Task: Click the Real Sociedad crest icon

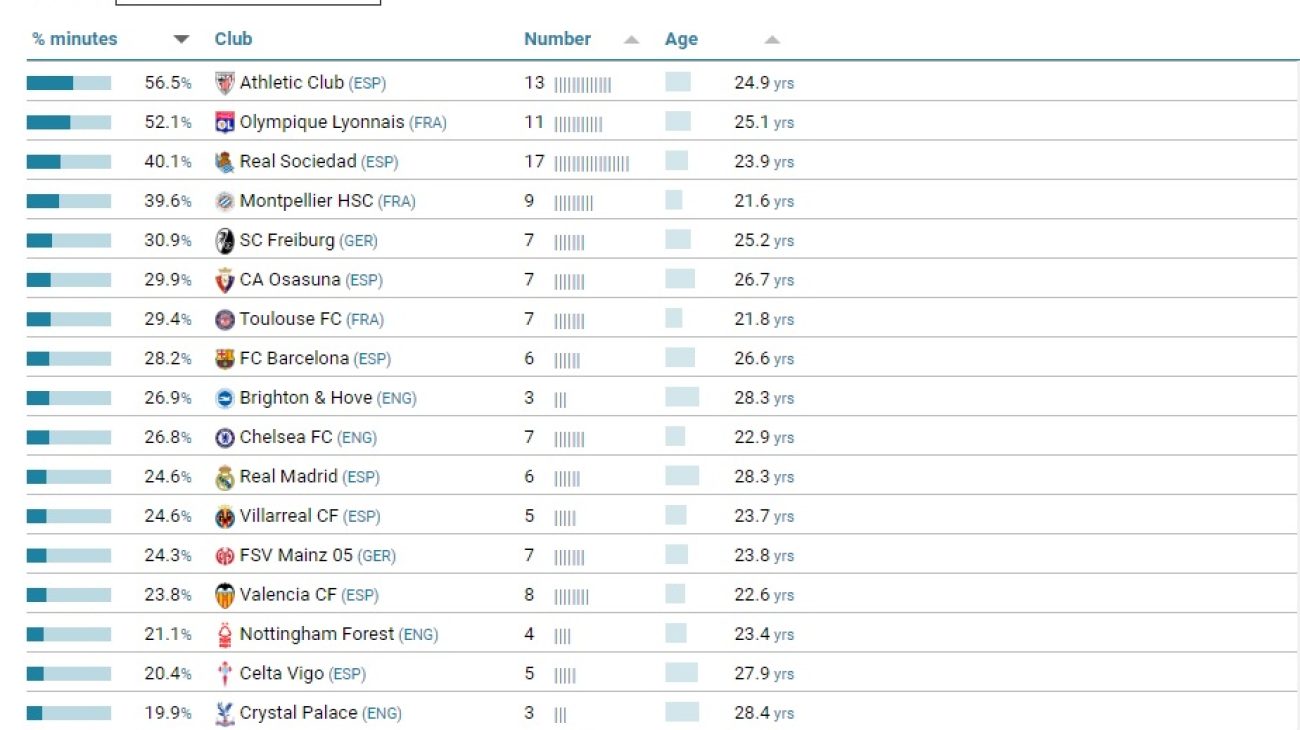Action: click(x=225, y=162)
